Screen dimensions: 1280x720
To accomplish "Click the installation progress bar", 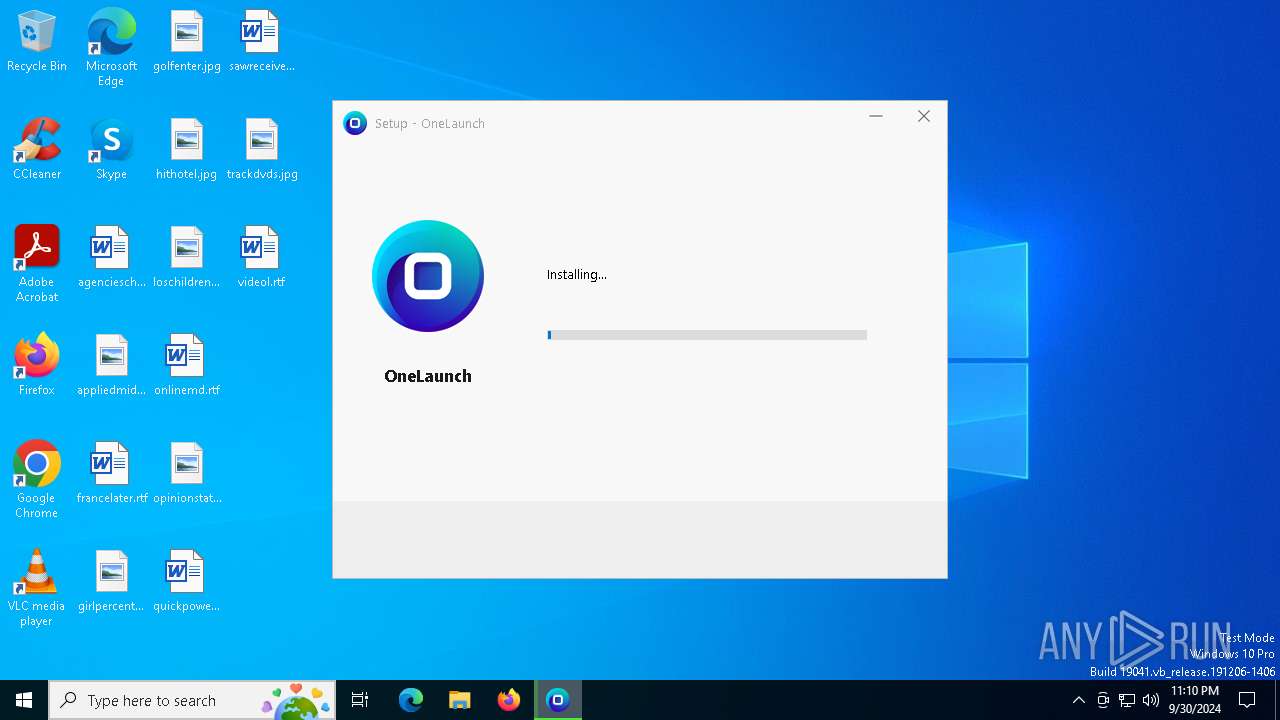I will click(707, 335).
